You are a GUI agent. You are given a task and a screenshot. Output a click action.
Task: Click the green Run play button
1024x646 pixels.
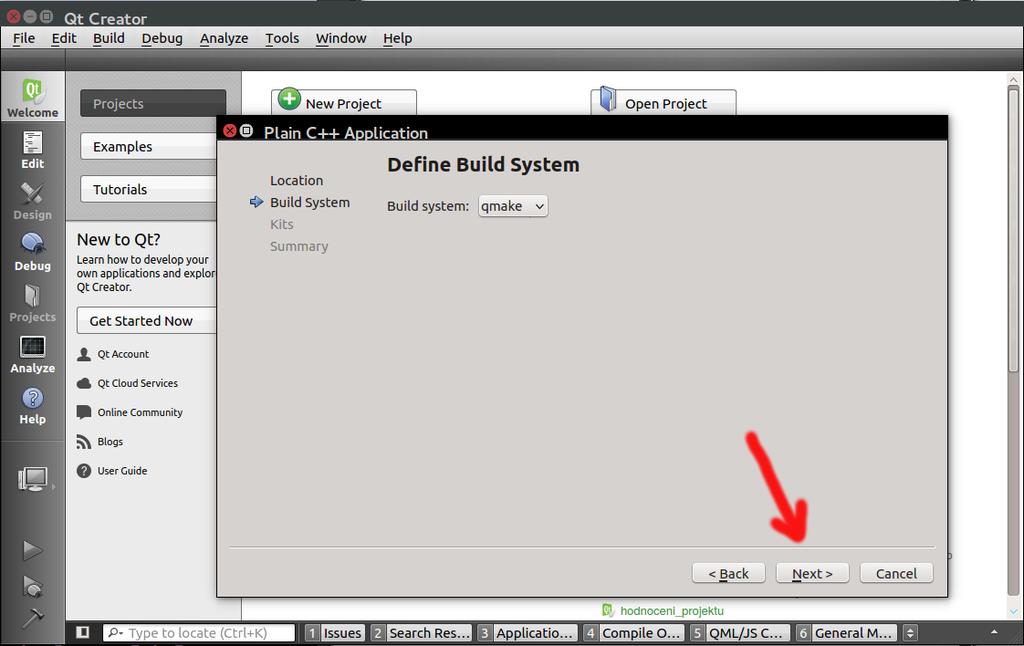click(x=32, y=550)
